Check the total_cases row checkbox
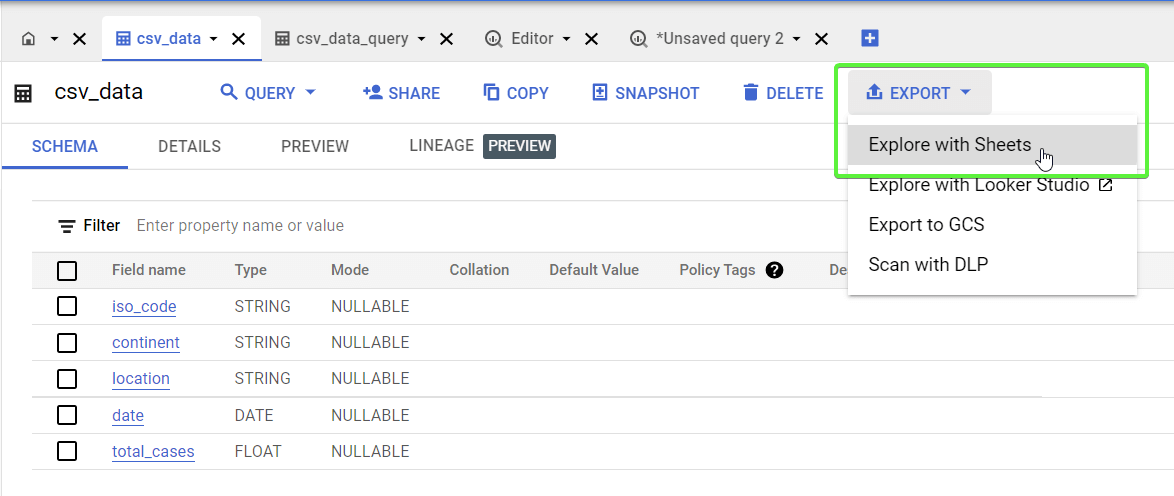 67,451
